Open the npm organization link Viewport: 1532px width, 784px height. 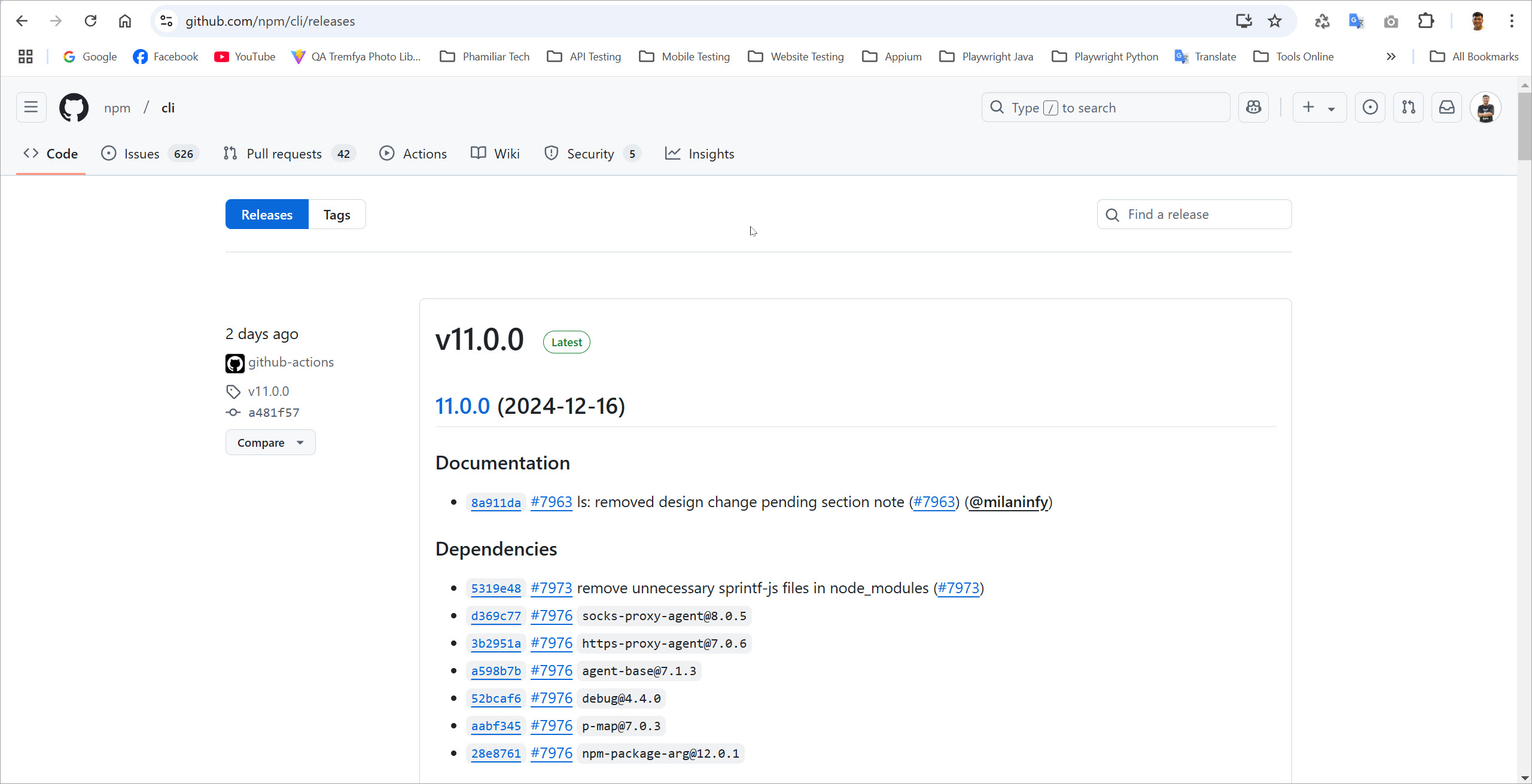point(117,108)
